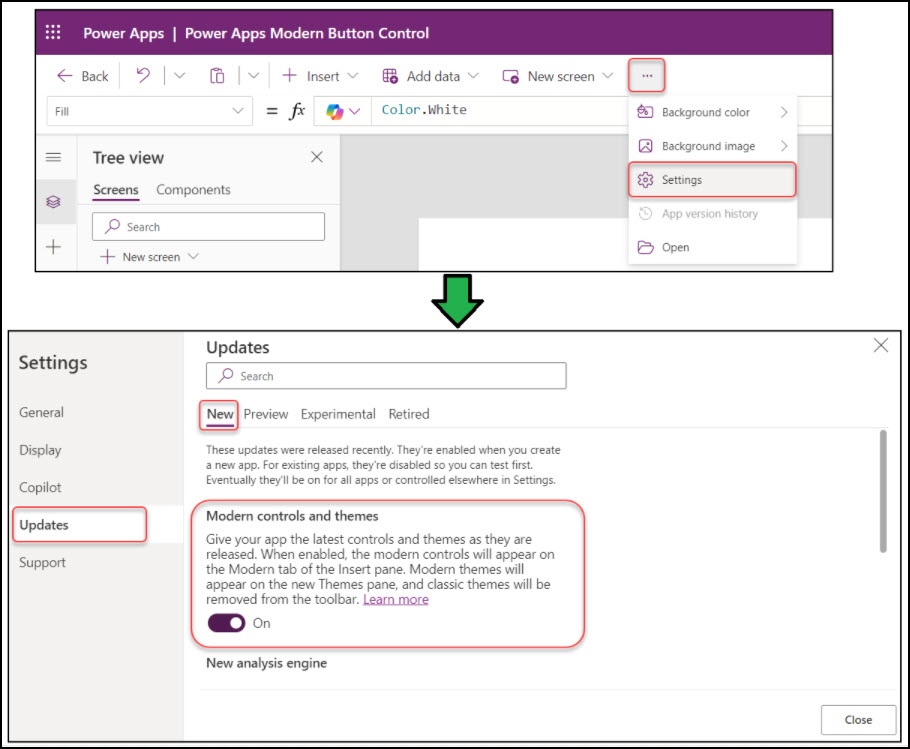Select the Retired updates tab
Image resolution: width=910 pixels, height=749 pixels.
pyautogui.click(x=409, y=414)
